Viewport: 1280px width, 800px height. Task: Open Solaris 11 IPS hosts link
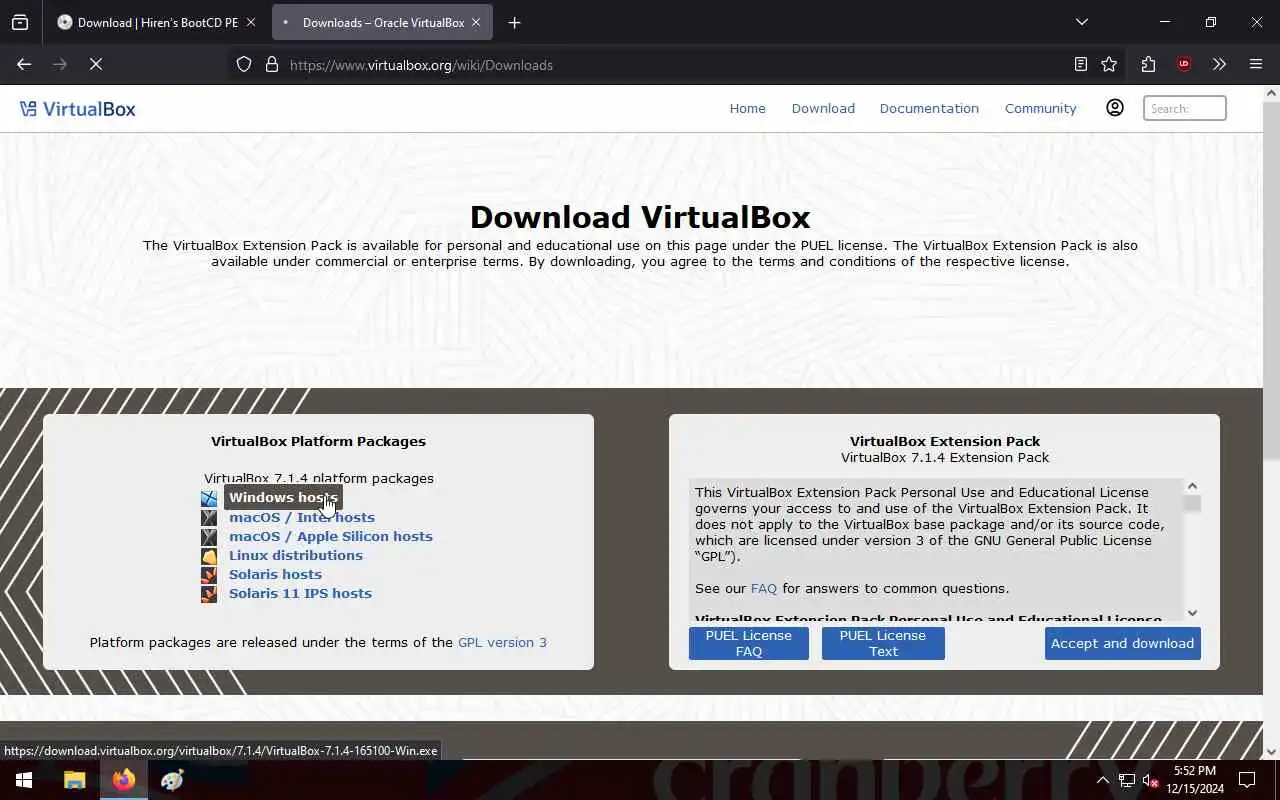(300, 593)
